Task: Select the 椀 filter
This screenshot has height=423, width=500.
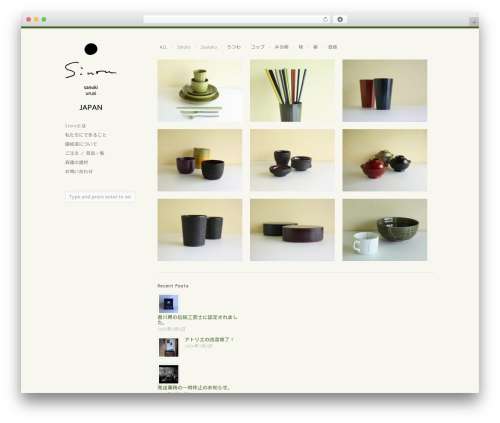Action: click(301, 47)
